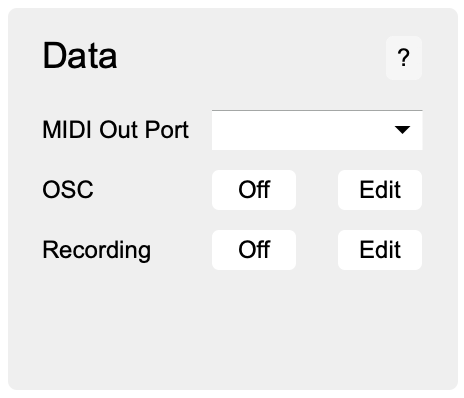Click inside the empty MIDI port field

click(x=300, y=130)
